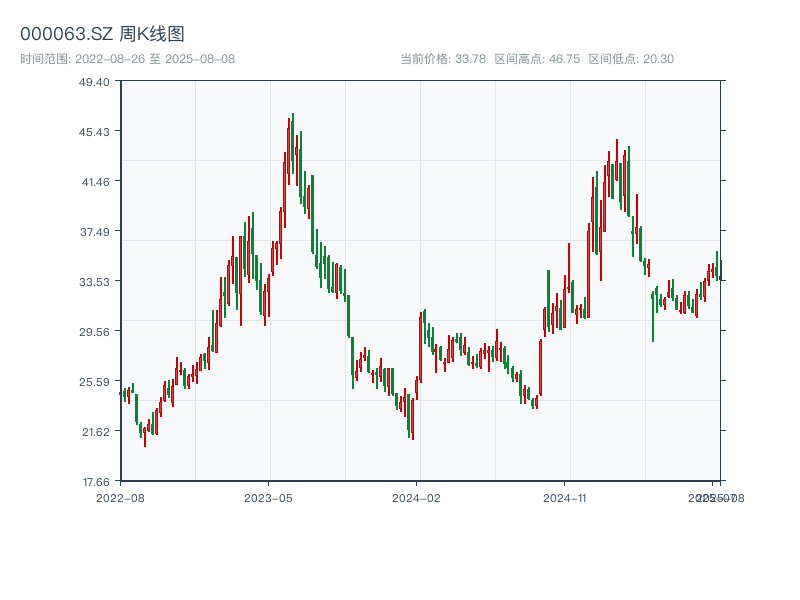Click the chart title 000063.SZ 周K线图
Viewport: 800px width, 600px height.
click(102, 34)
